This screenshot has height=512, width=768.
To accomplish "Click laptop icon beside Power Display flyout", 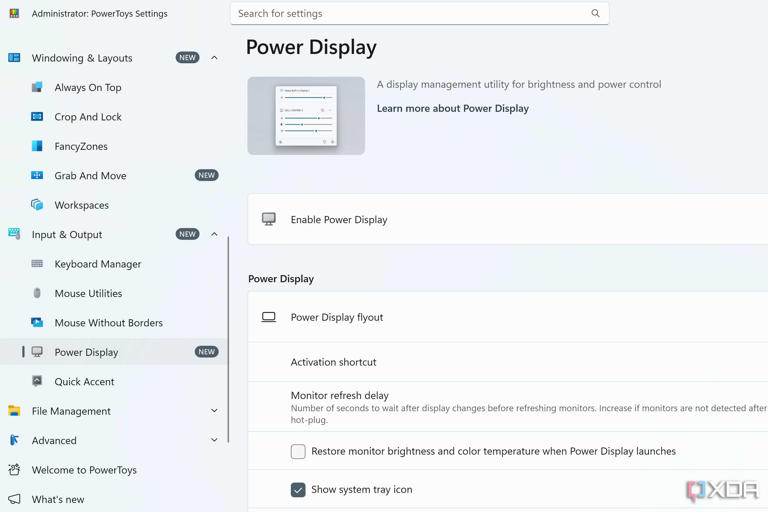I will 268,317.
